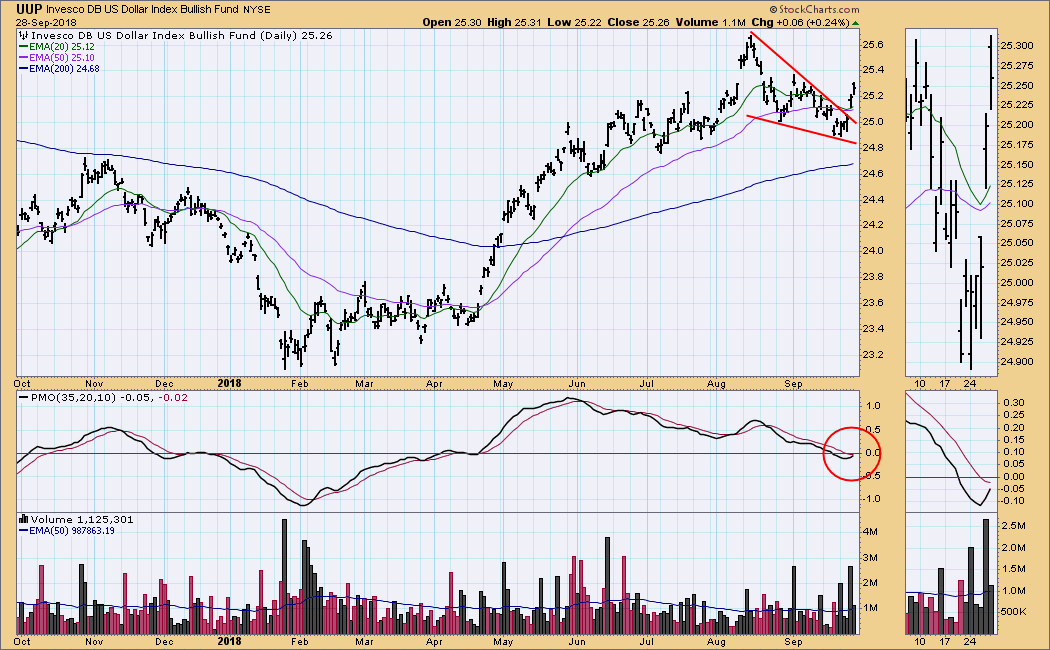
Task: Click the PMO(35,20,10) line marker icon
Action: pos(23,399)
